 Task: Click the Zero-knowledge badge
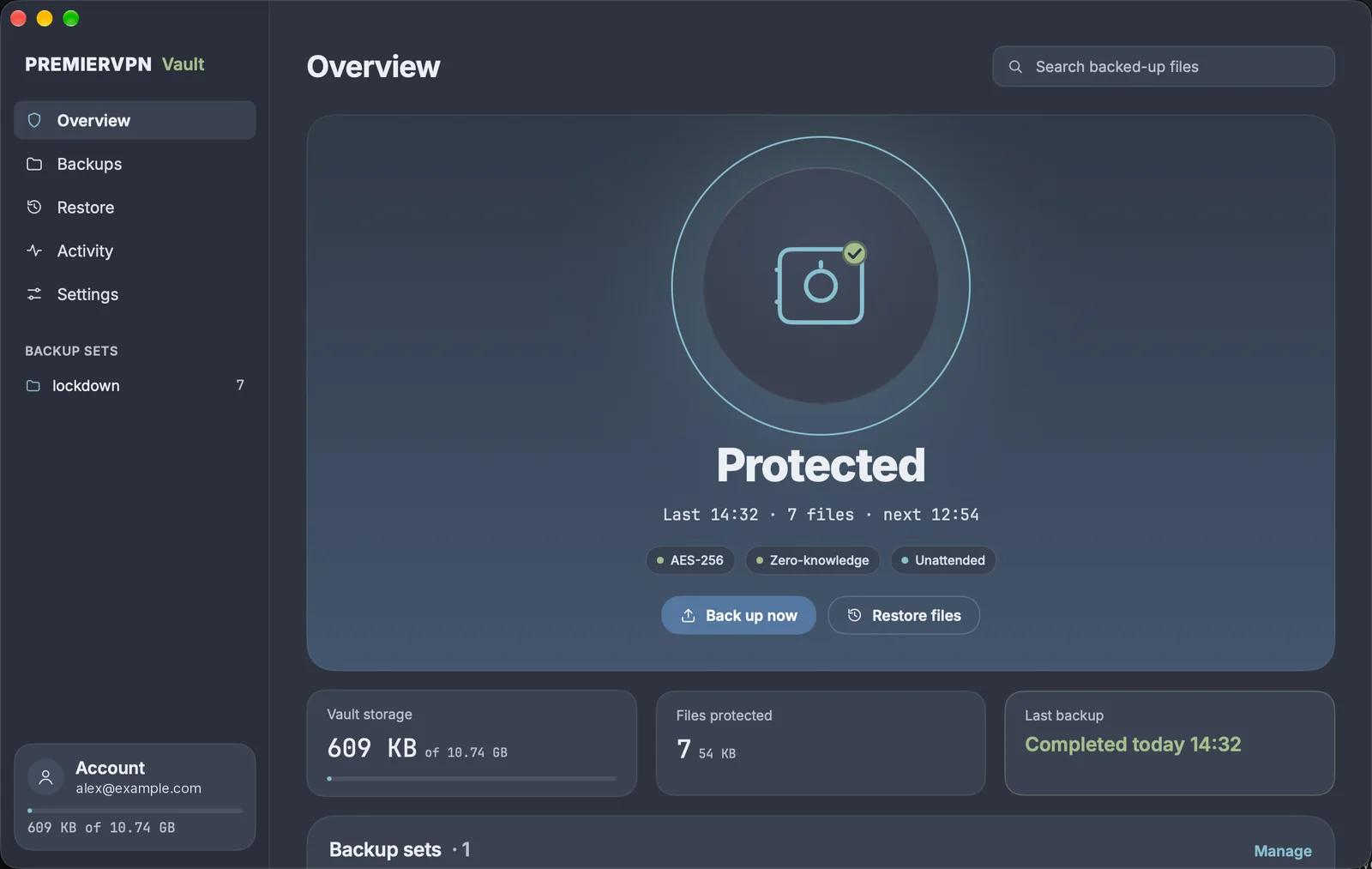click(813, 560)
